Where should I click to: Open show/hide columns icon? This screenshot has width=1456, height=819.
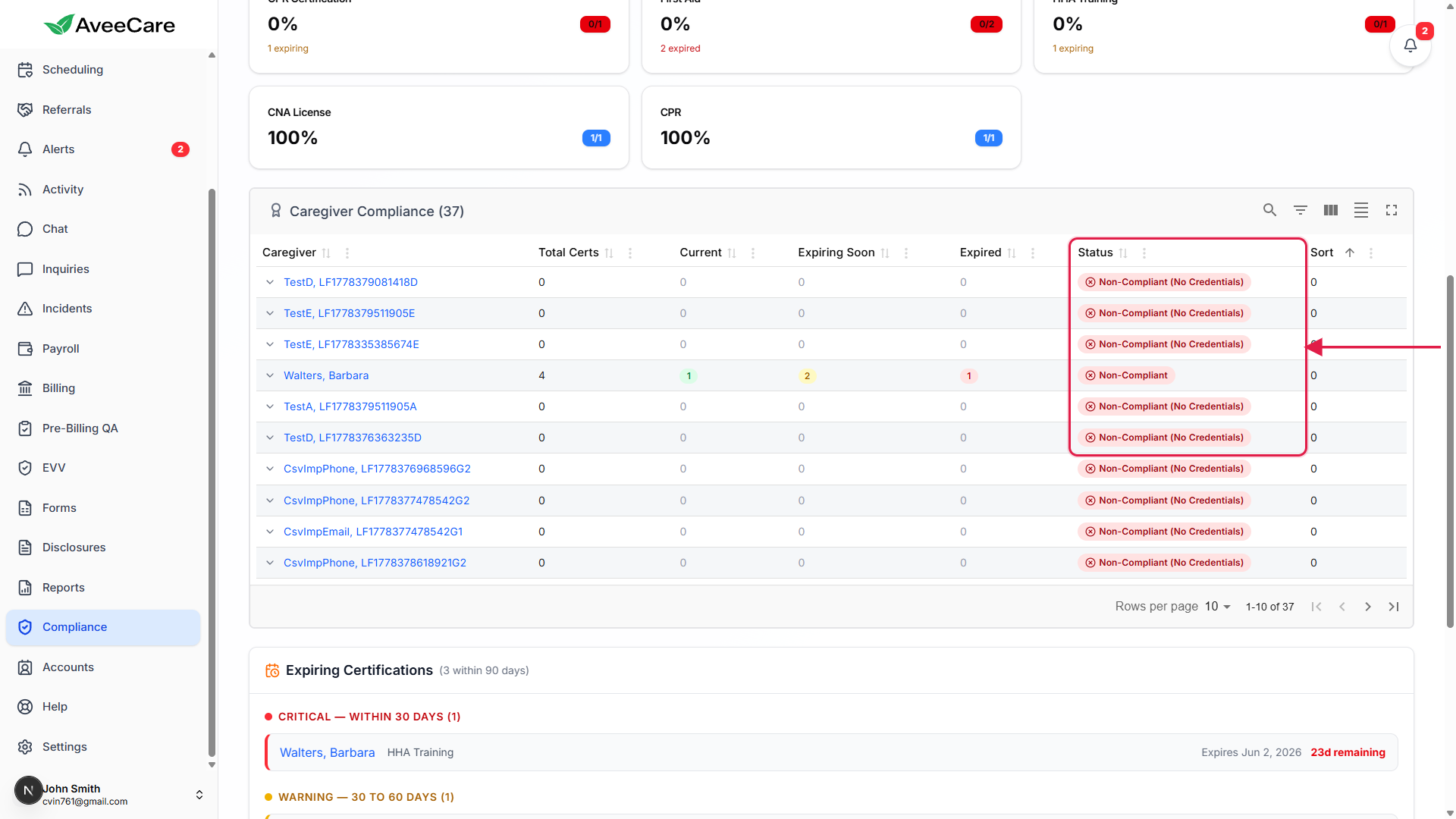point(1331,210)
